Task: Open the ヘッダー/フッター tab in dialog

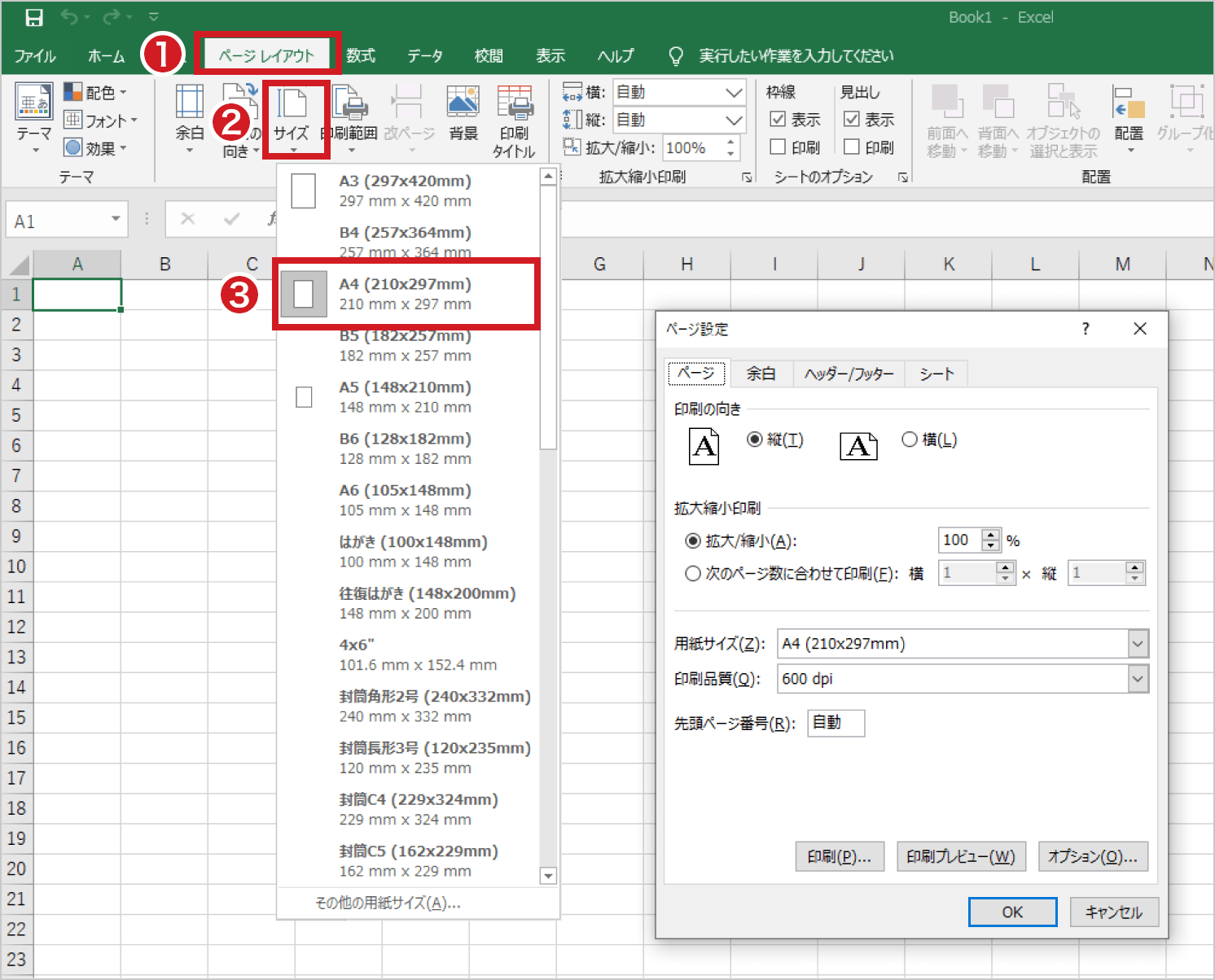Action: (849, 374)
